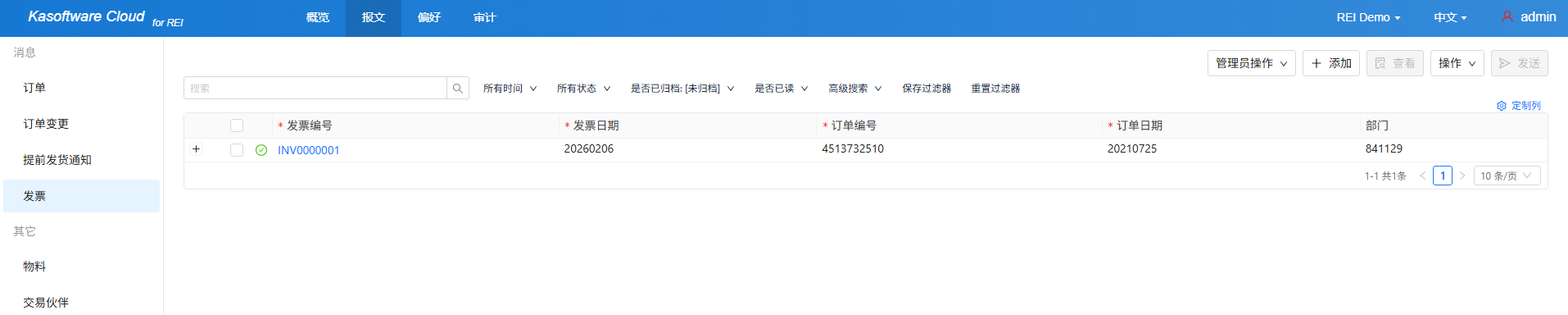1568x315 pixels.
Task: Click 保存过滤器
Action: pyautogui.click(x=927, y=88)
